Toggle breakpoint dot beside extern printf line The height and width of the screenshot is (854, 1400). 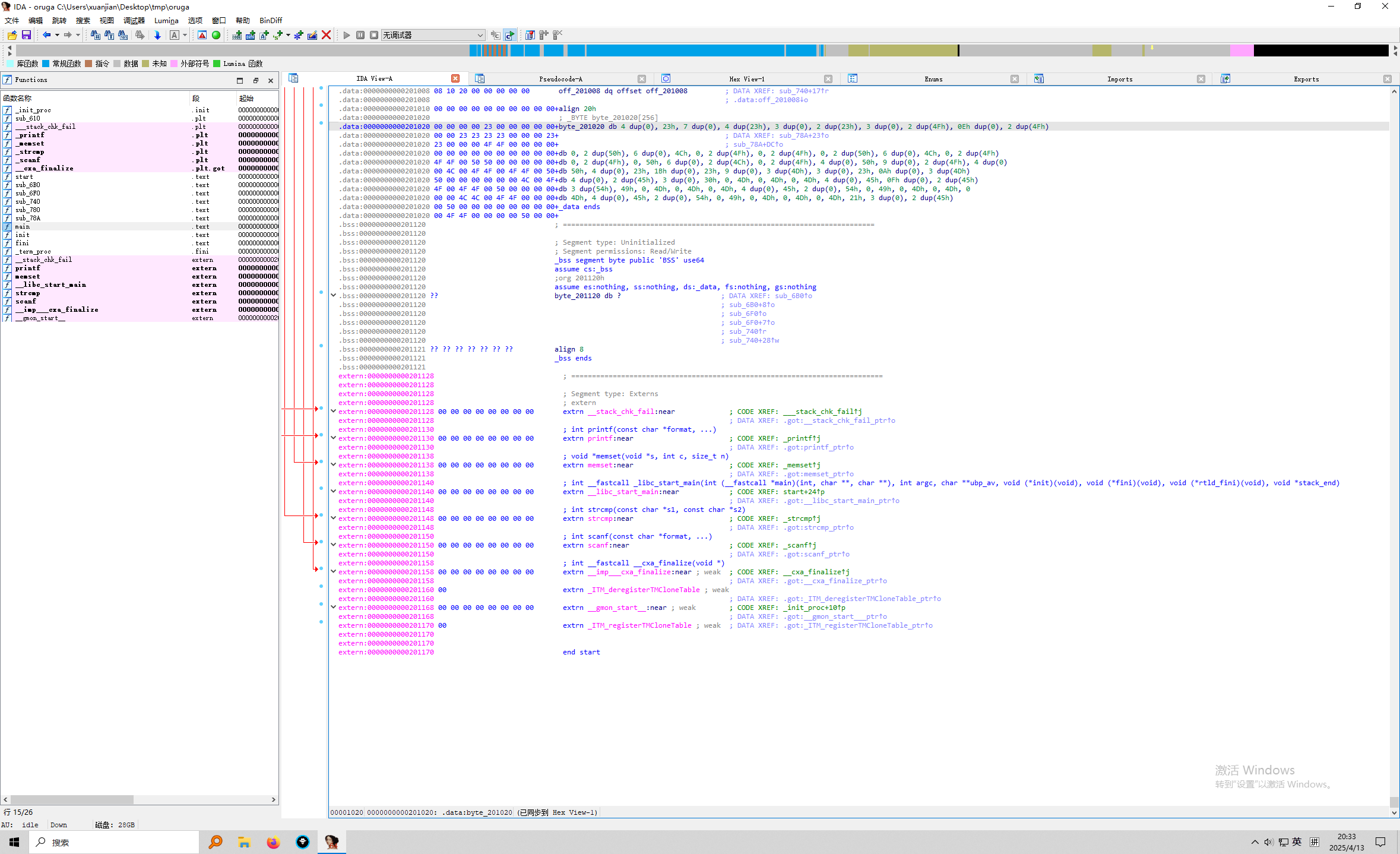(x=321, y=435)
